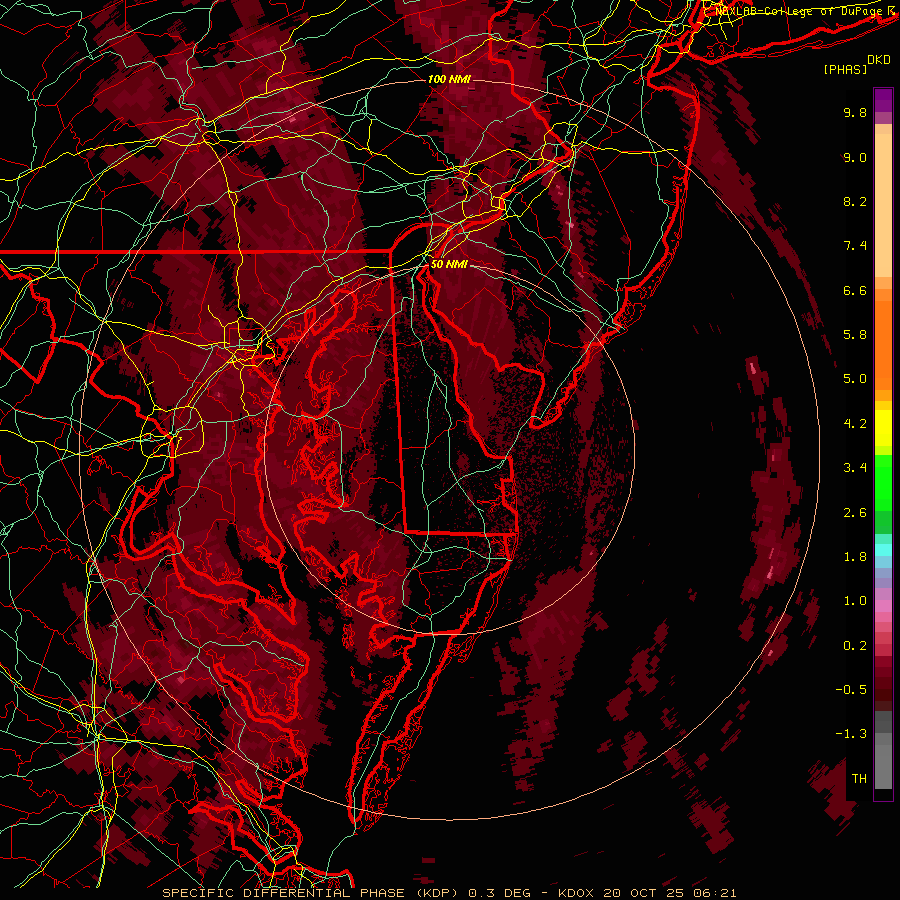Pick the bright green segment of the color bar
The image size is (900, 900).
(883, 482)
